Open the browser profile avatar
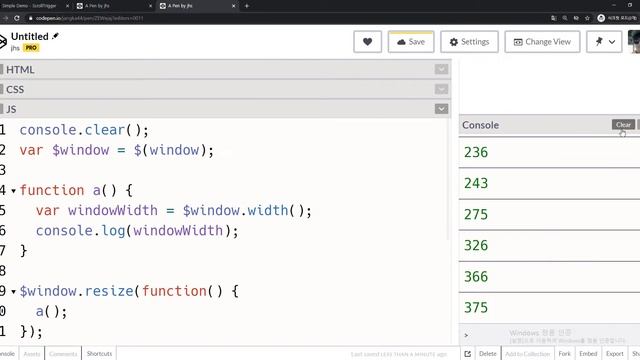The height and width of the screenshot is (360, 640). point(601,18)
